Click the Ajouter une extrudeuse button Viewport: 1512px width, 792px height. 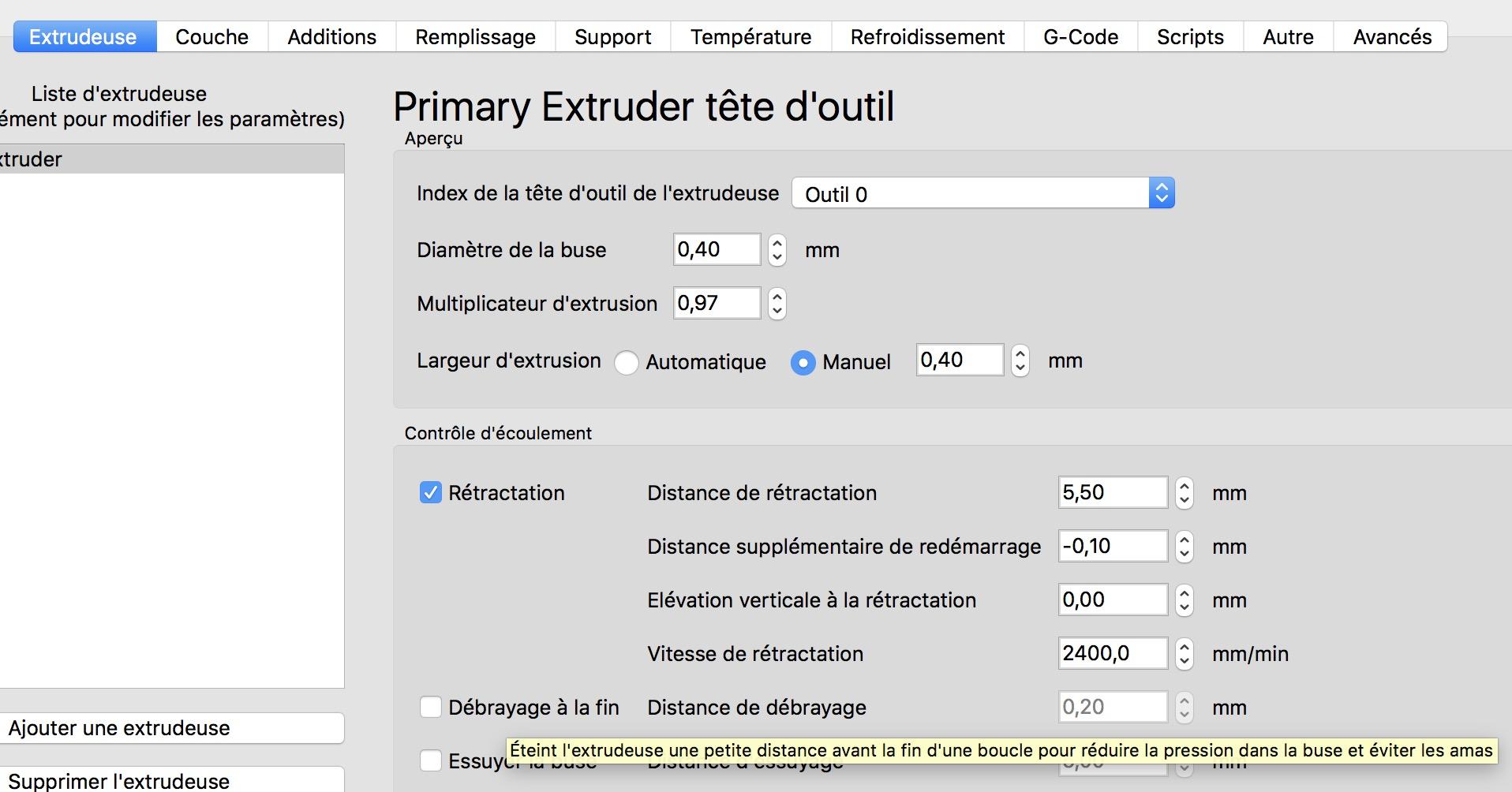(x=172, y=728)
